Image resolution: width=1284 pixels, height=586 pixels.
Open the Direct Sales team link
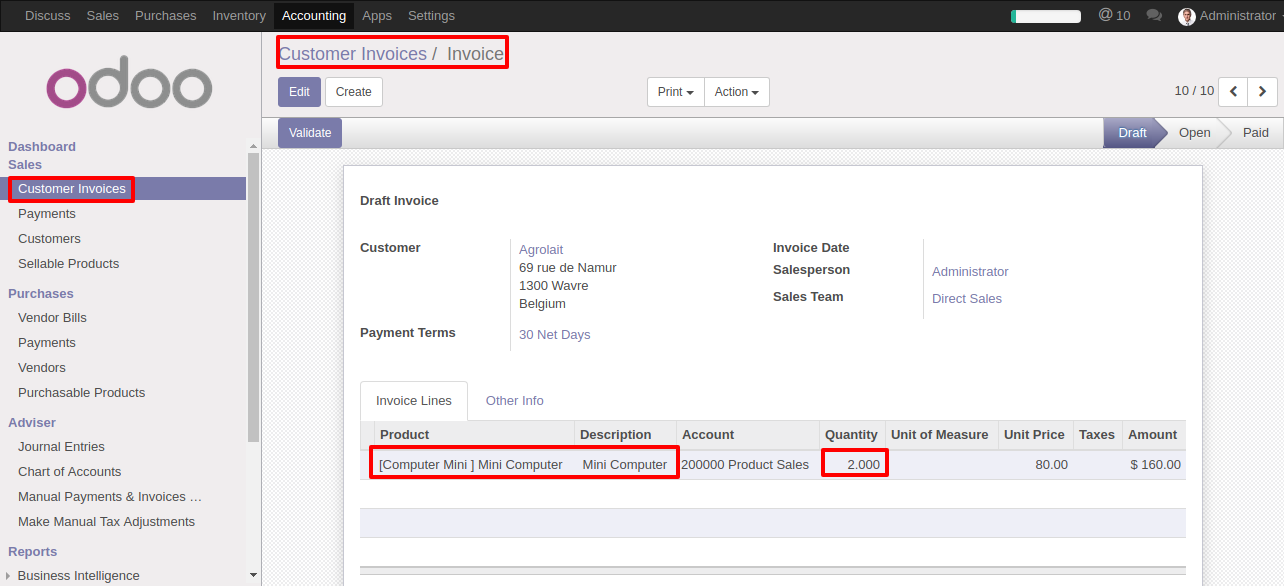click(x=967, y=299)
